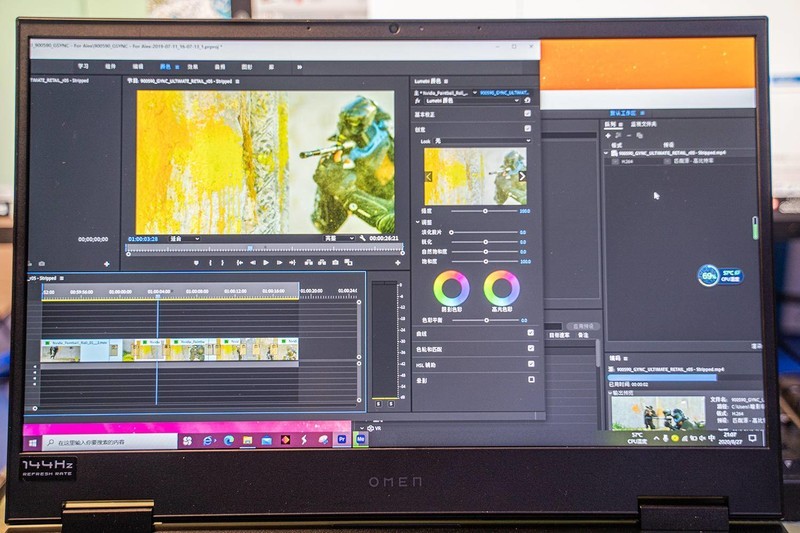Toggle the Creative section checkbox
Viewport: 800px width, 533px height.
[x=528, y=129]
